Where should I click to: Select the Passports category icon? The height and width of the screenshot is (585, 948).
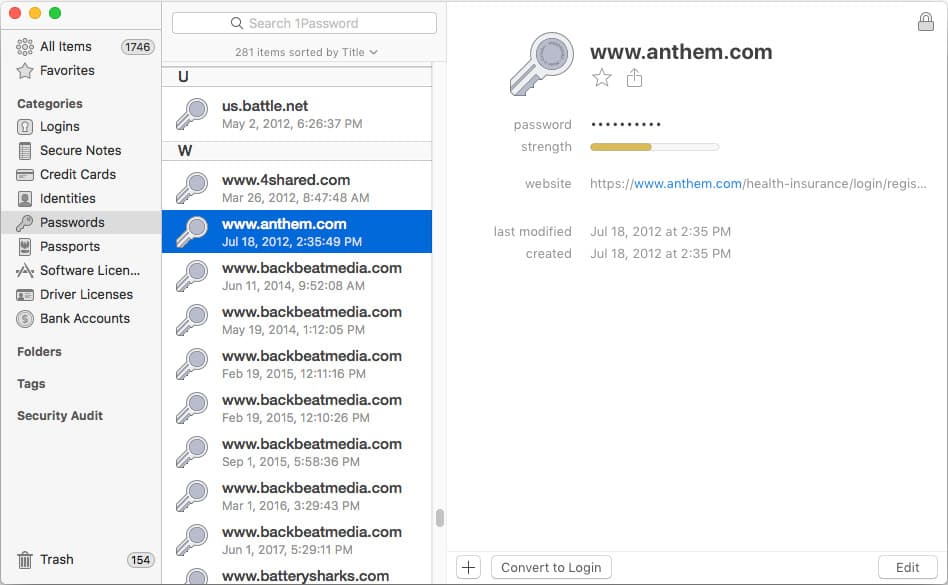coord(25,246)
